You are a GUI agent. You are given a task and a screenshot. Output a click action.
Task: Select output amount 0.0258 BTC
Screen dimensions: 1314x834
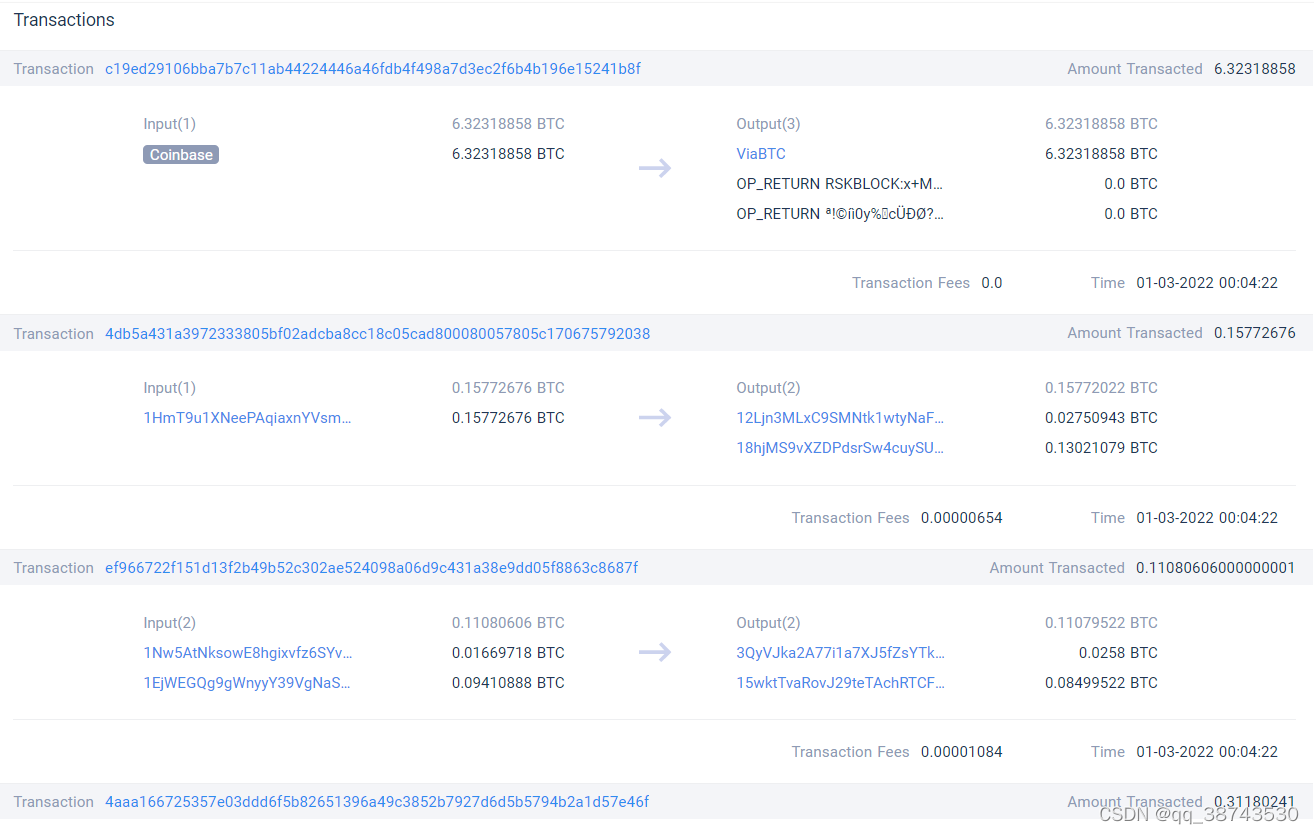click(1118, 653)
